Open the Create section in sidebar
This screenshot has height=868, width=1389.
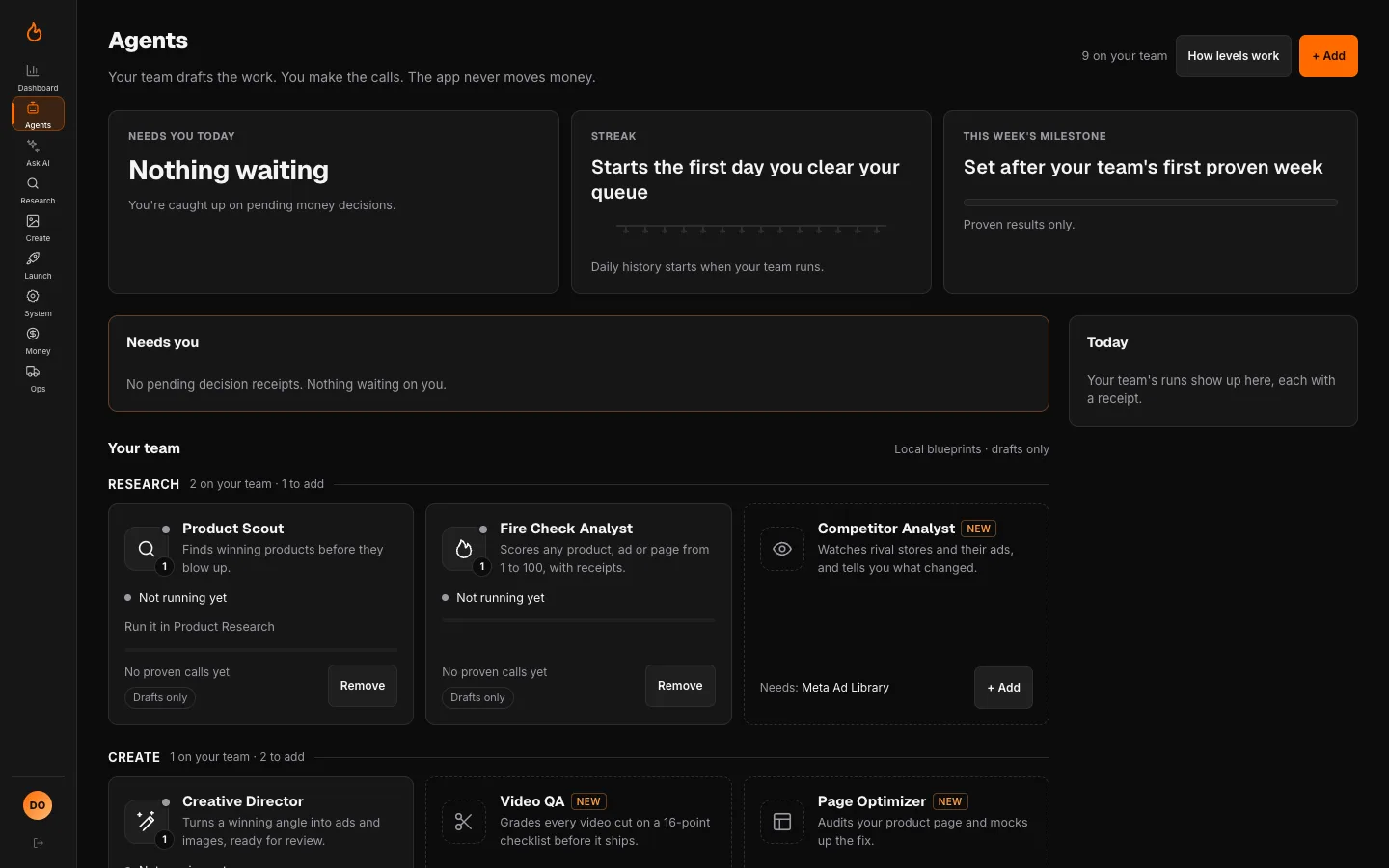[x=38, y=228]
